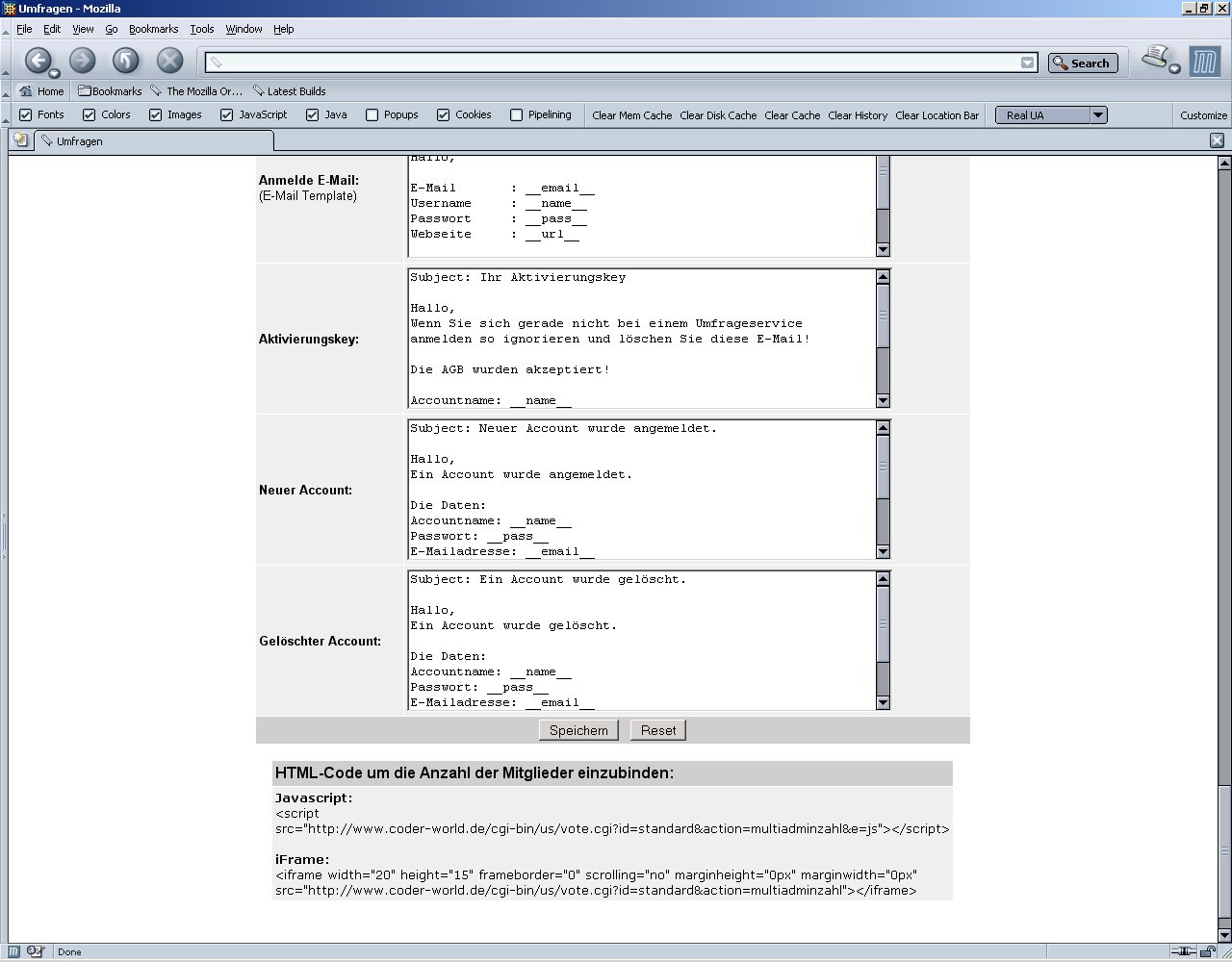This screenshot has height=962, width=1232.
Task: Click down arrow of Aktivierungskey textarea scrollbar
Action: pos(883,401)
